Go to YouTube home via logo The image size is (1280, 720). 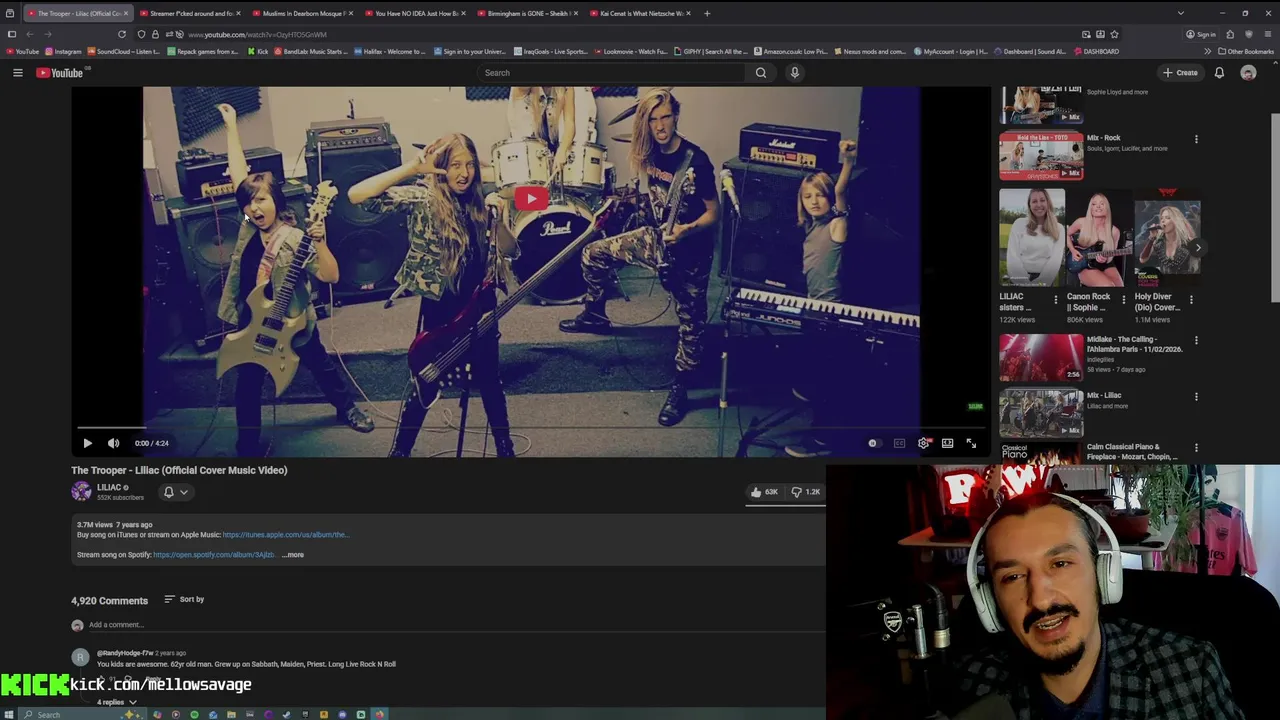[x=60, y=72]
